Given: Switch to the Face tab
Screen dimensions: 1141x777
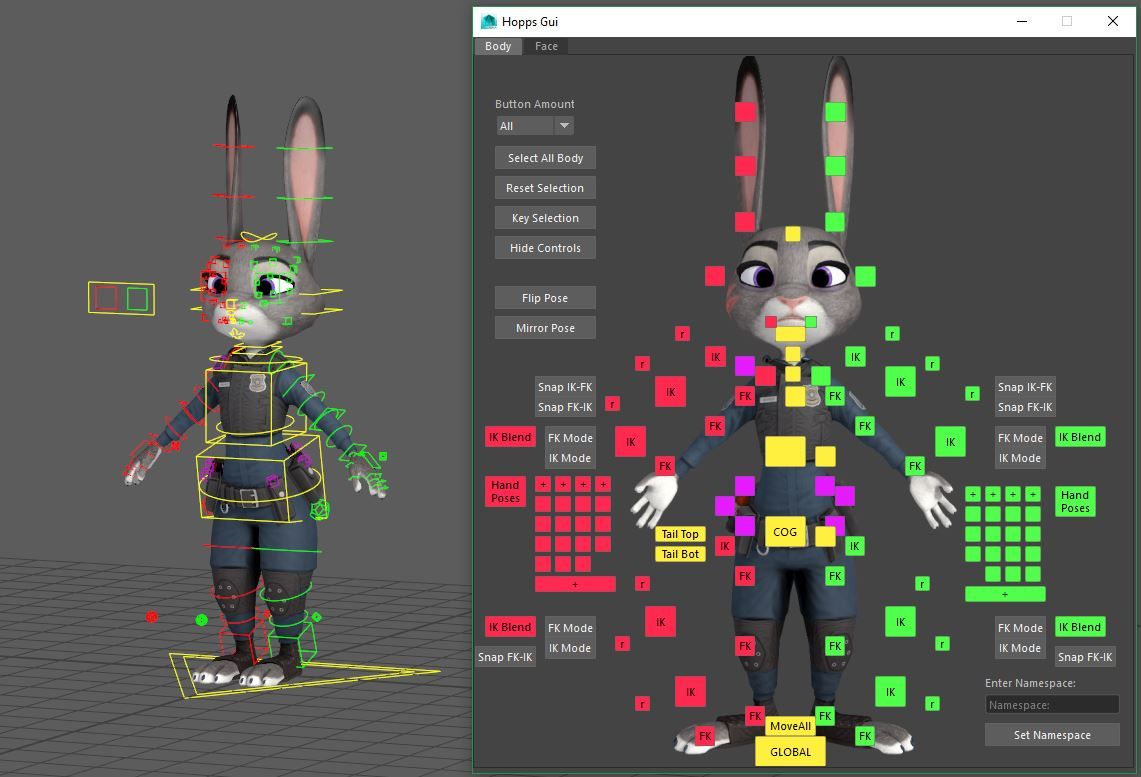Looking at the screenshot, I should (x=546, y=45).
